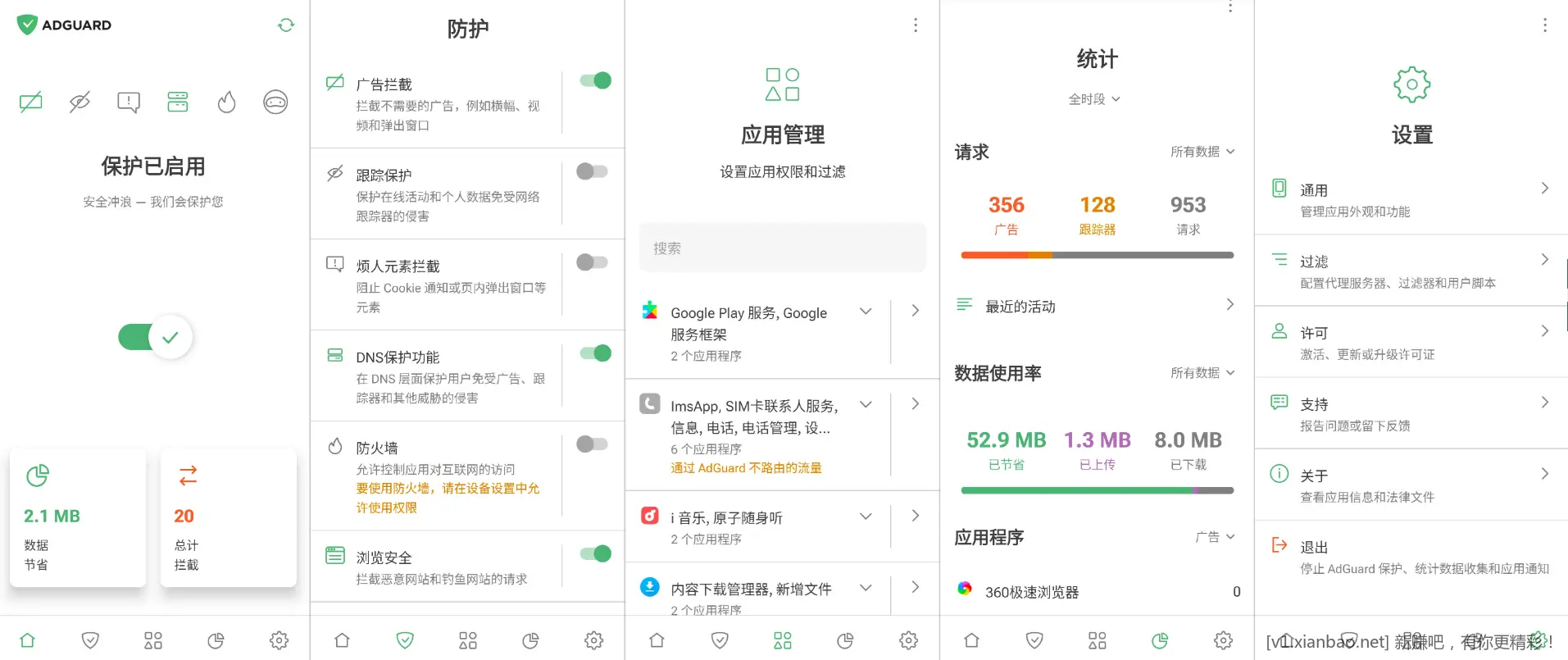Viewport: 1568px width, 660px height.
Task: Tap the DNS protection server icon on home screen
Action: click(178, 102)
